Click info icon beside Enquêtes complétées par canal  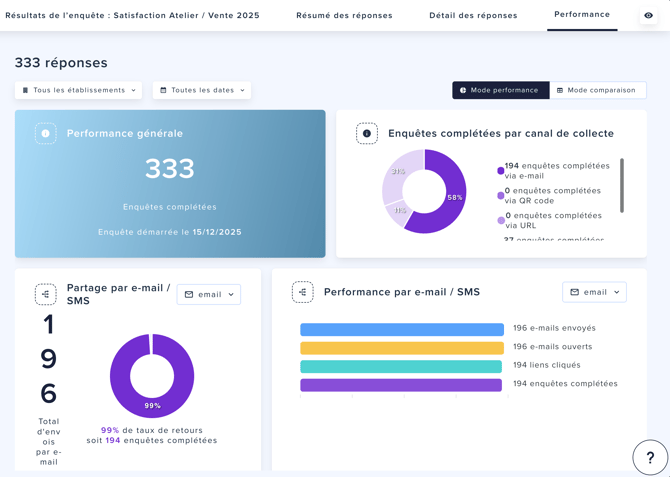tap(367, 133)
